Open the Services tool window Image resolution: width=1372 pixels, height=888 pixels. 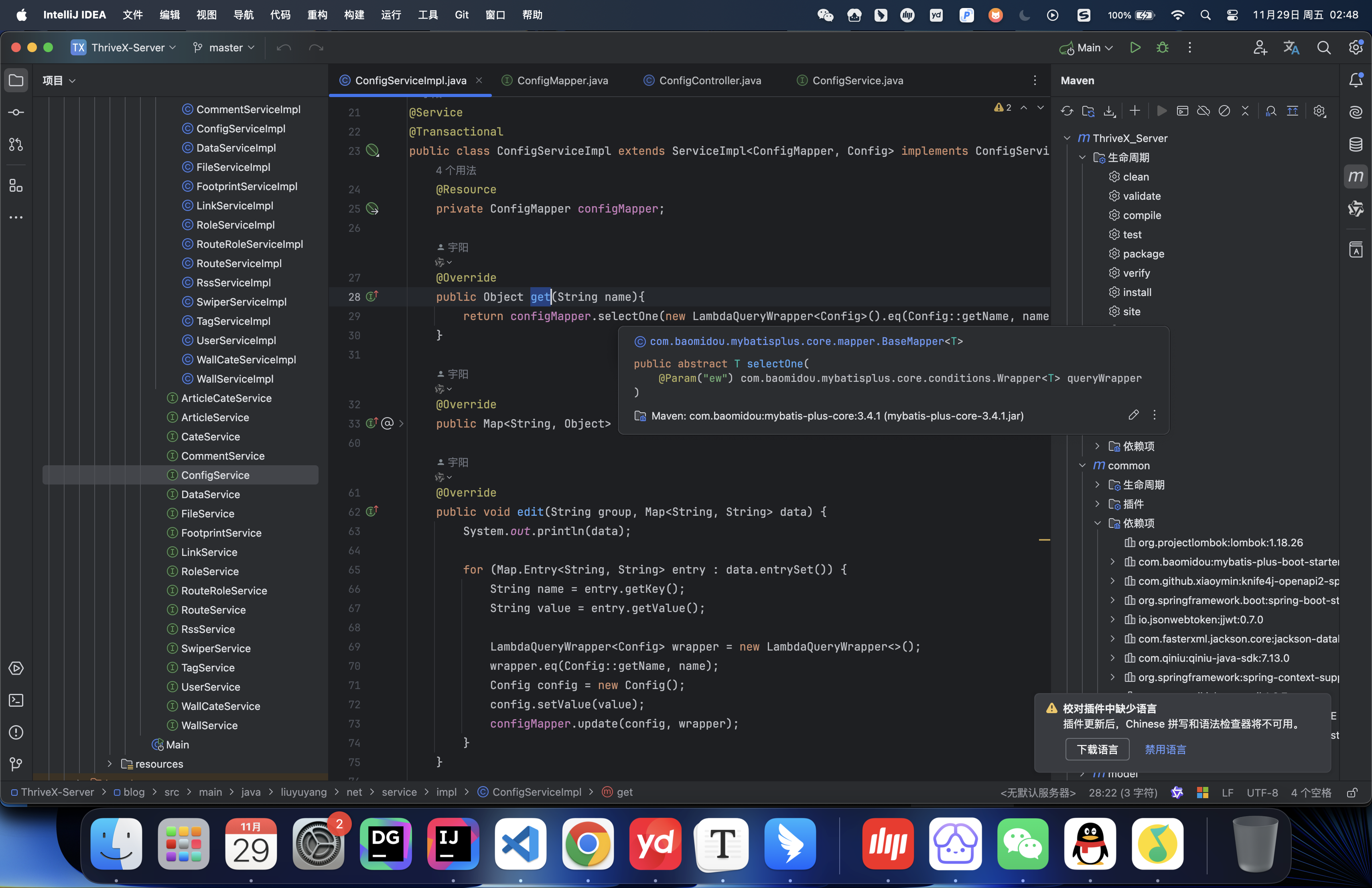pos(16,669)
